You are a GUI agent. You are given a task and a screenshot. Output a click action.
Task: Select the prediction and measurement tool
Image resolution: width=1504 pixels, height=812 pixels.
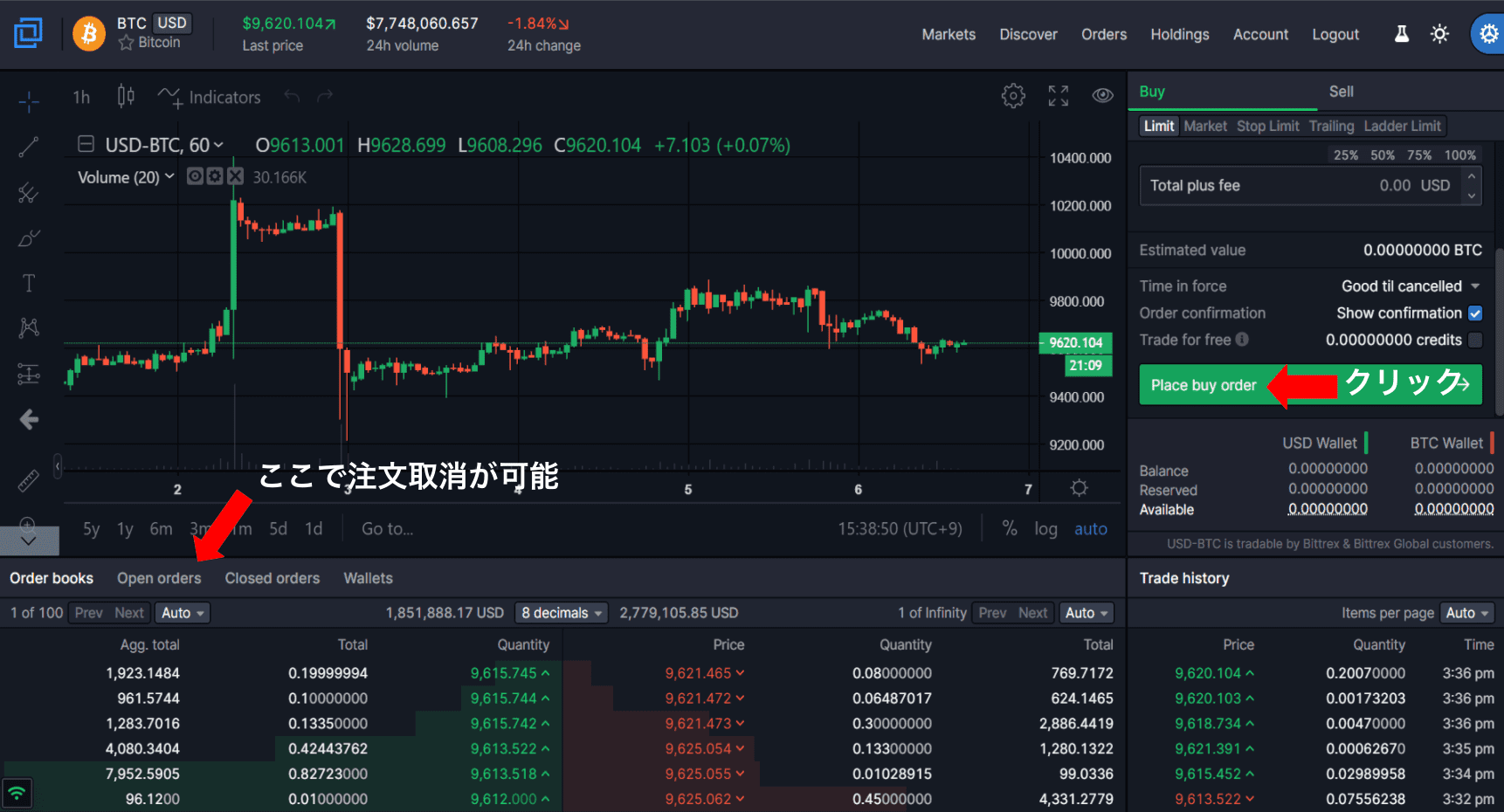[29, 374]
